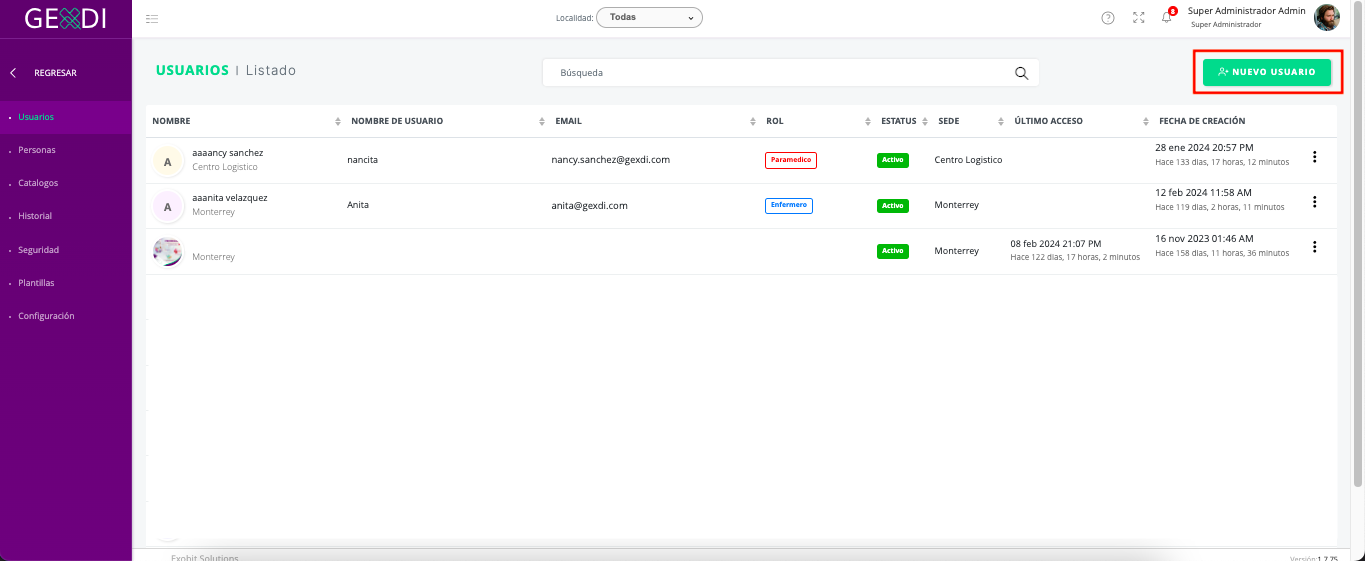The height and width of the screenshot is (561, 1365).
Task: Sort by FECHA DE CREACIÓN column header
Action: (1202, 121)
